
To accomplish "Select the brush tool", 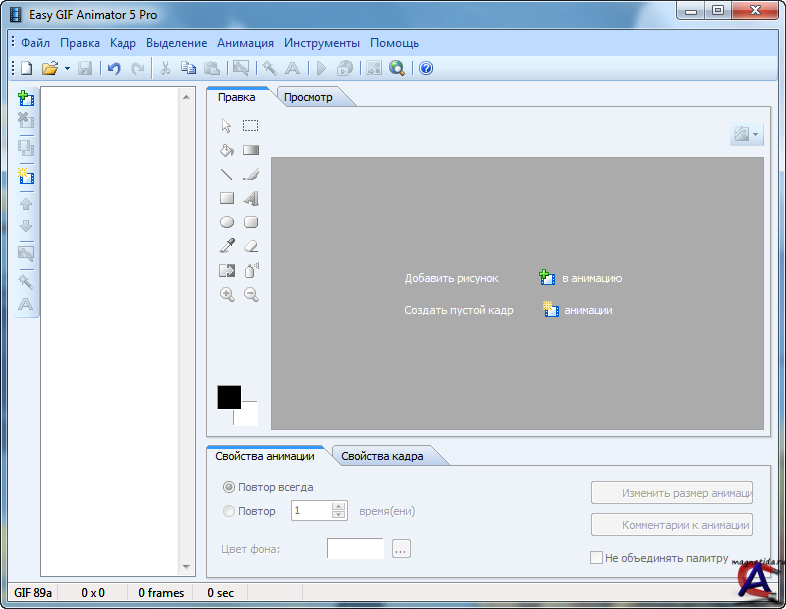I will click(x=251, y=174).
